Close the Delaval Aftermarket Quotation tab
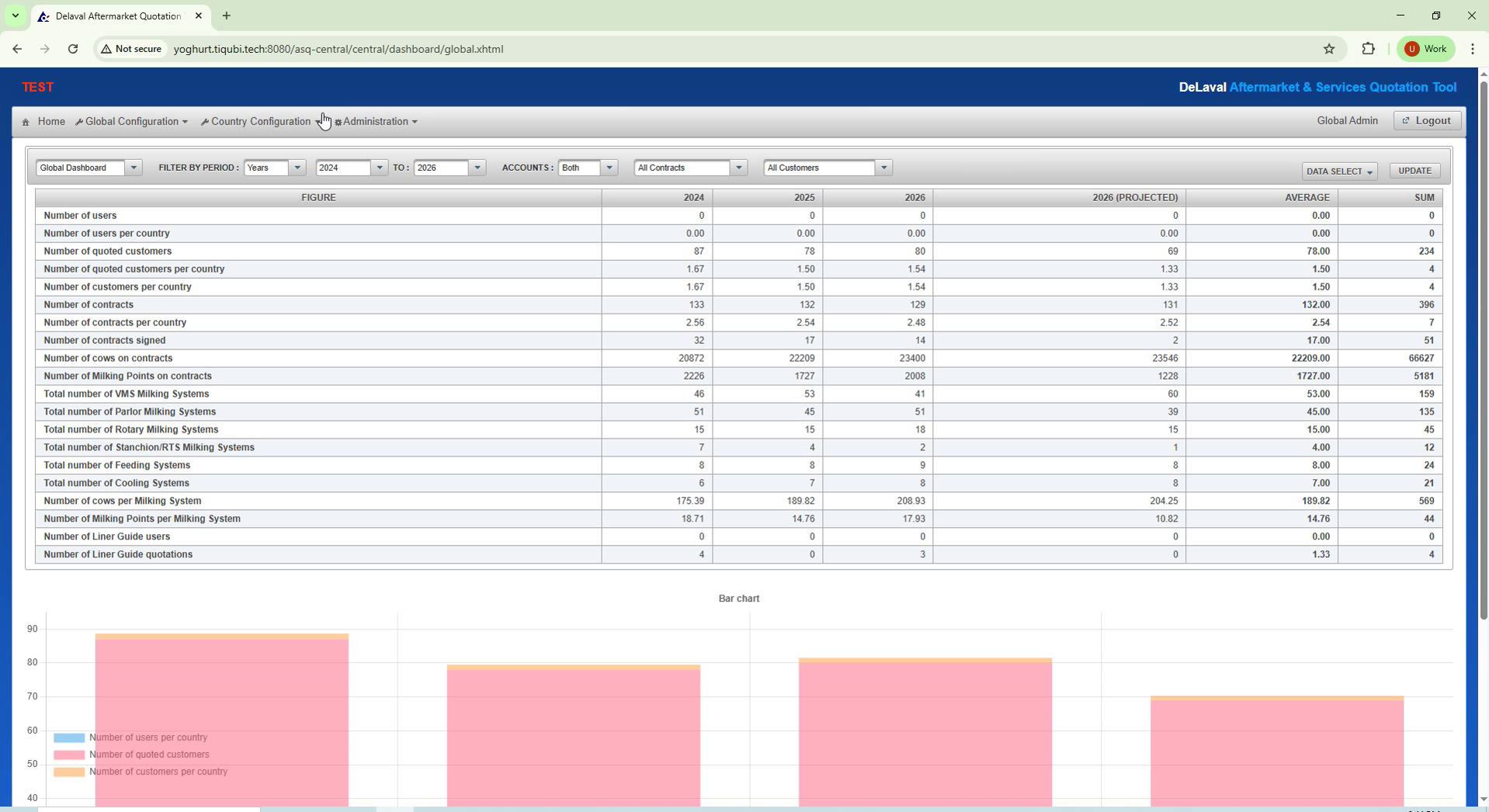The height and width of the screenshot is (812, 1489). tap(199, 16)
